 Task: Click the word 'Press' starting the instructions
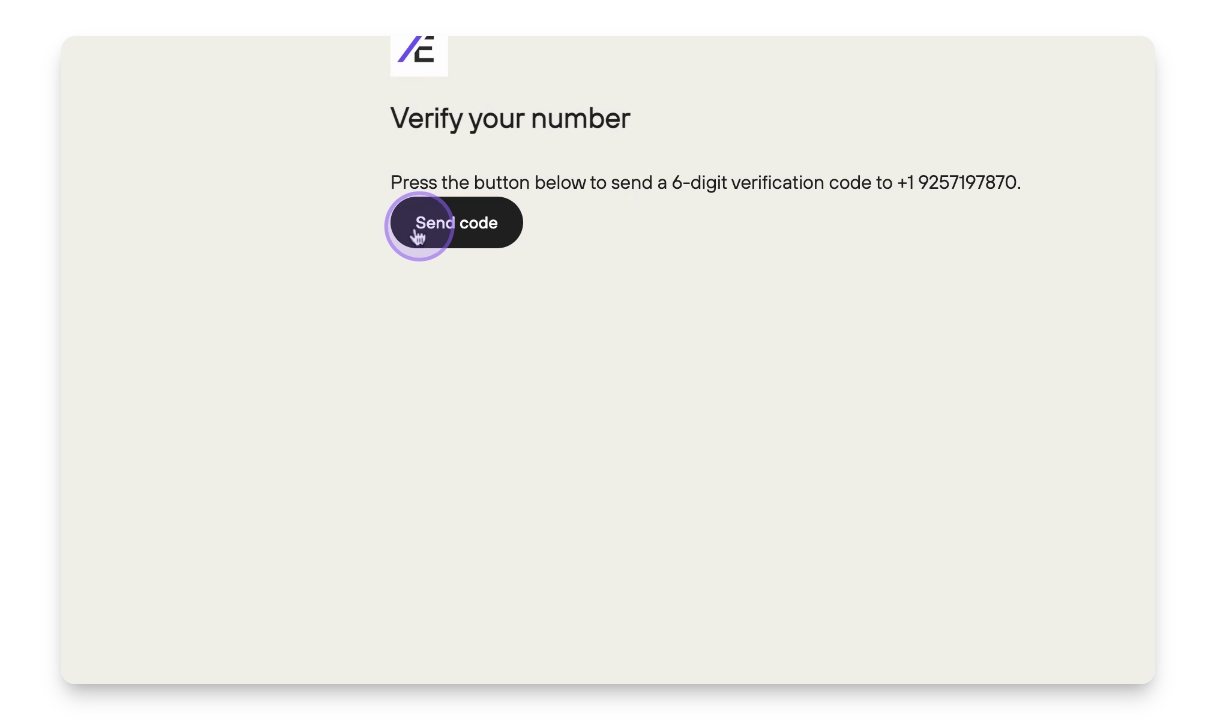pyautogui.click(x=414, y=183)
